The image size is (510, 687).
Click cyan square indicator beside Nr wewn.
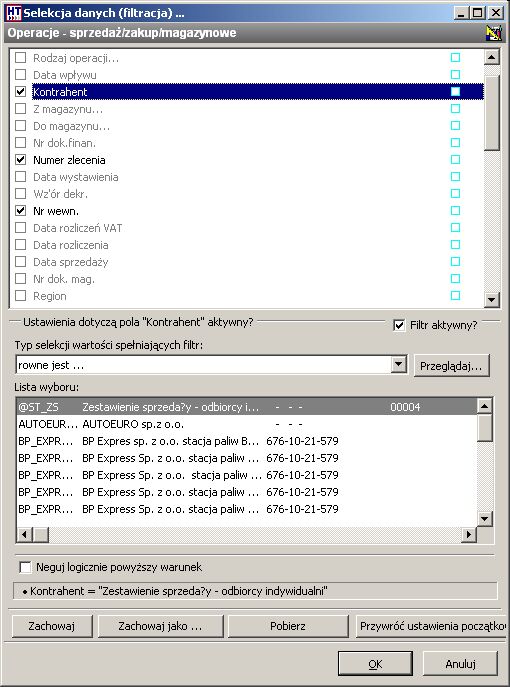pyautogui.click(x=455, y=211)
